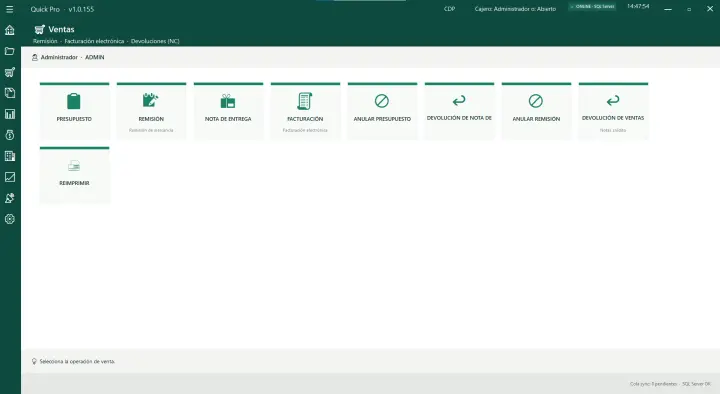This screenshot has width=720, height=394.
Task: Click the ONLINE SQL Server status badge
Action: point(592,7)
